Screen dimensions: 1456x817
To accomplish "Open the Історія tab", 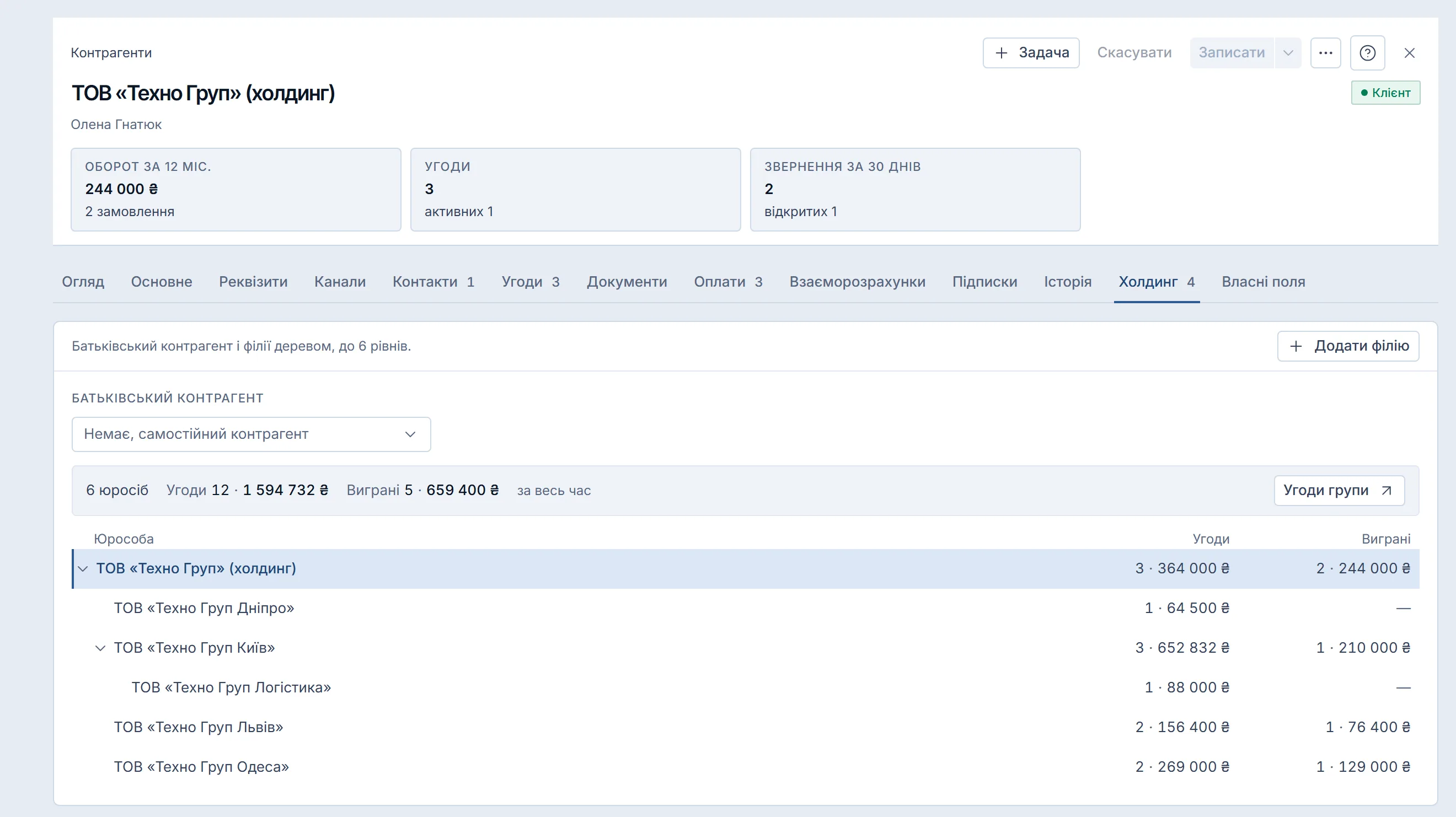I will tap(1068, 281).
